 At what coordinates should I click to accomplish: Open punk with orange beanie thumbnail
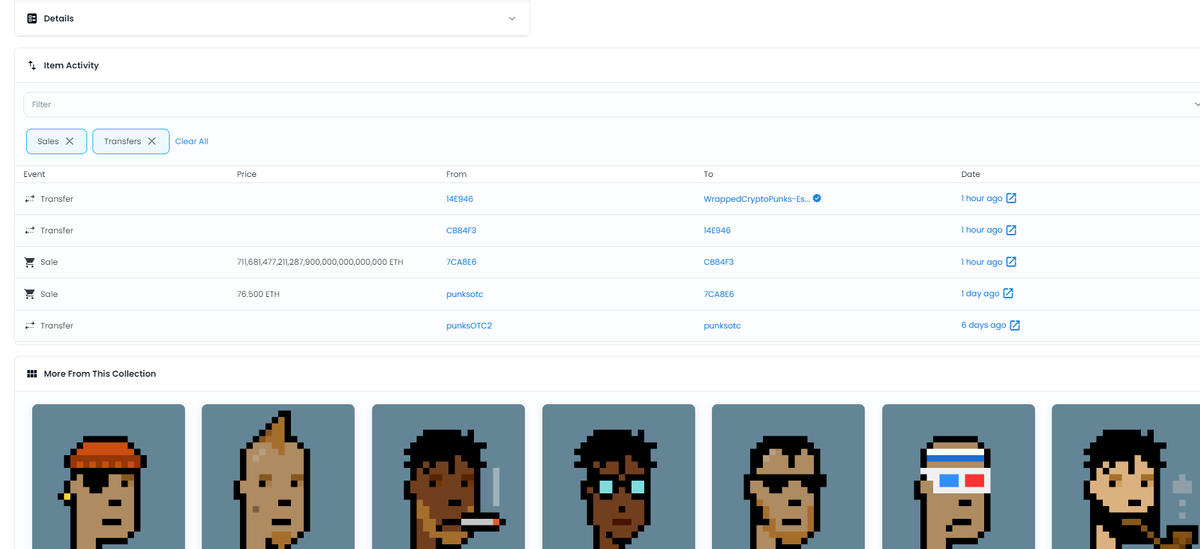(x=108, y=476)
